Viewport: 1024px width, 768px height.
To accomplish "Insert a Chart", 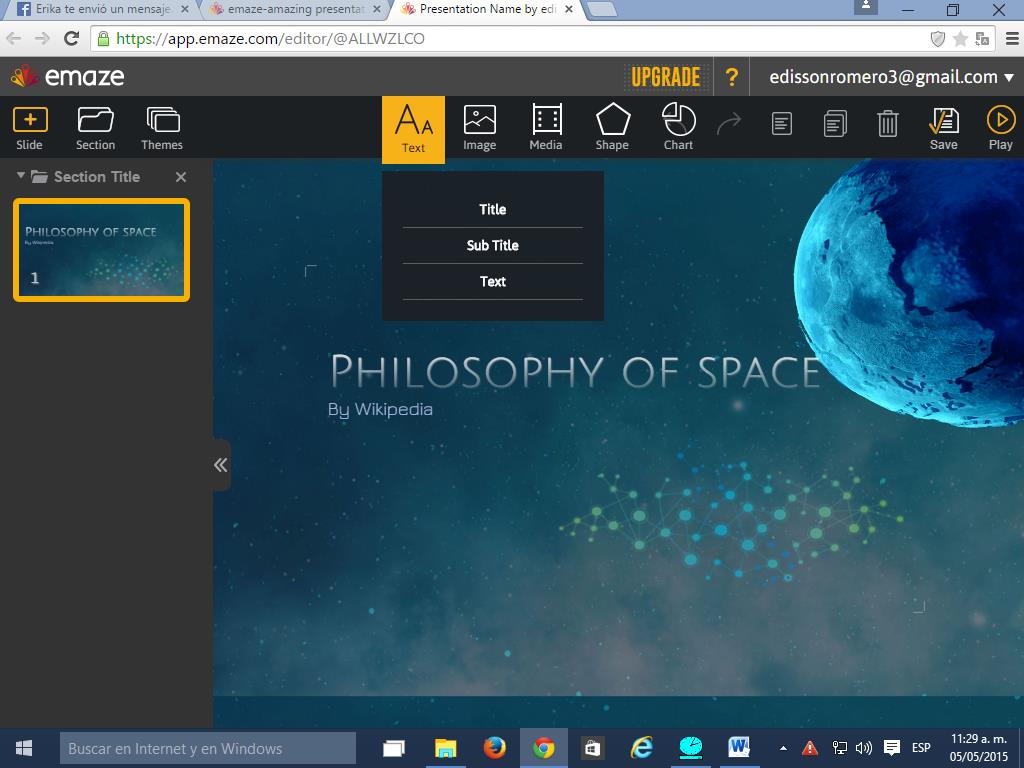I will pyautogui.click(x=678, y=128).
